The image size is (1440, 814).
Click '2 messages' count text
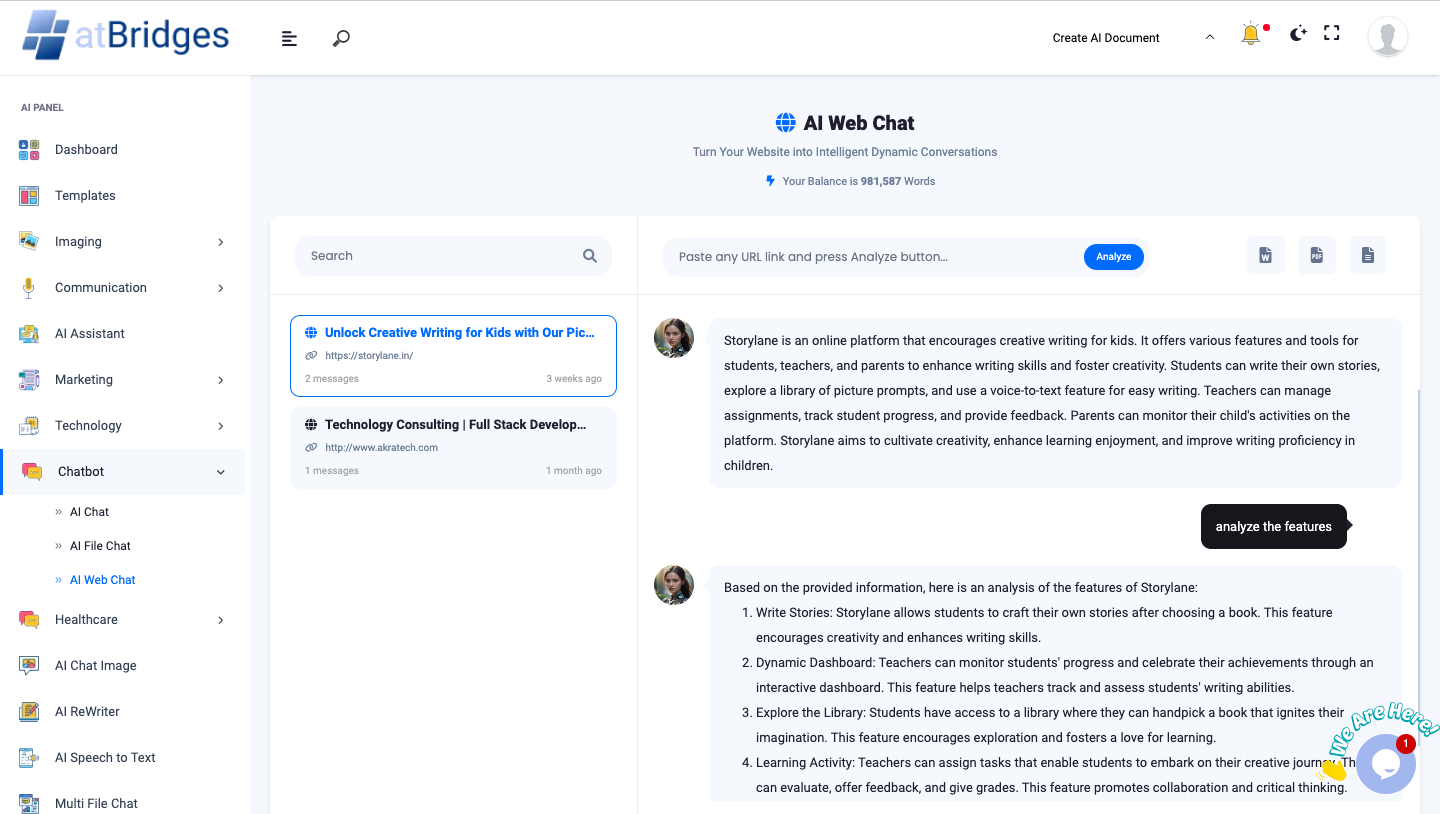[x=332, y=379]
